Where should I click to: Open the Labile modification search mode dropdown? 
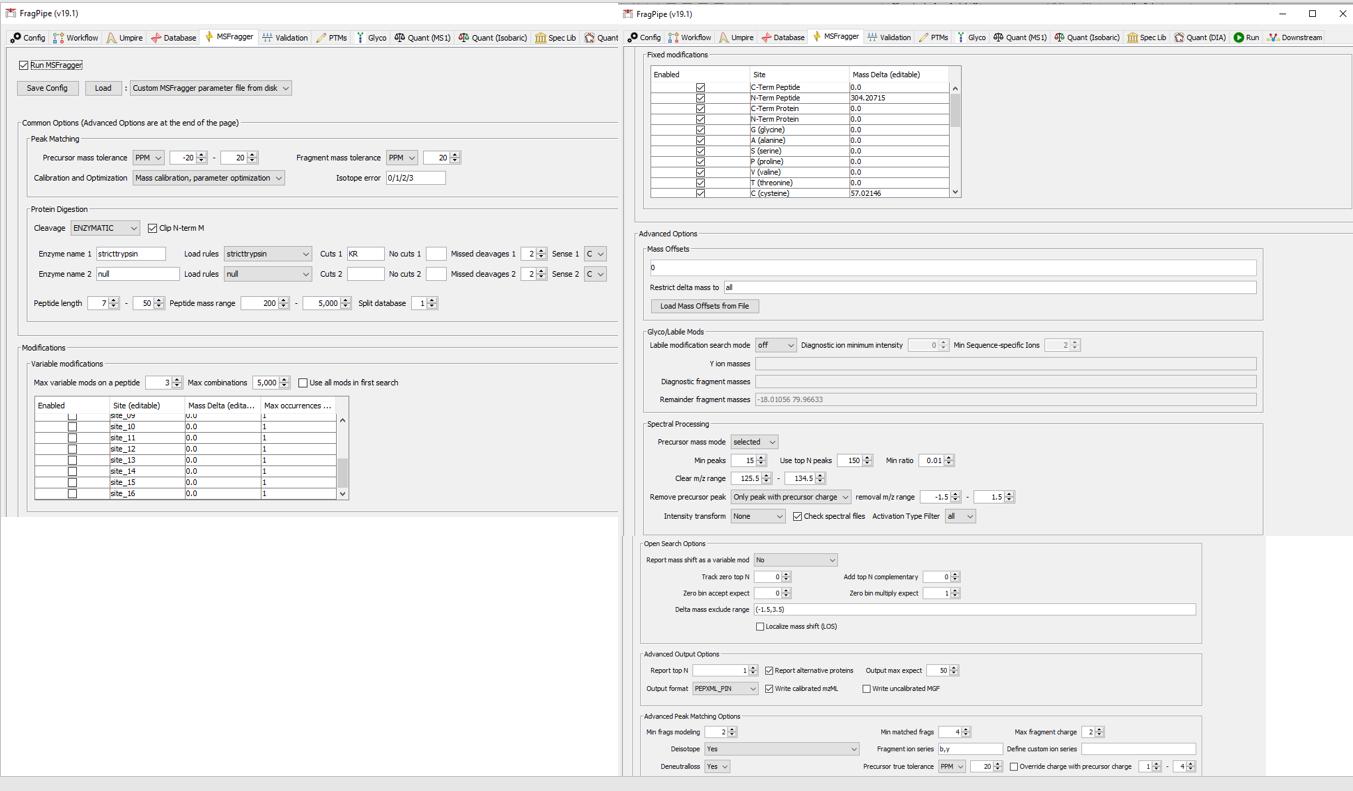775,344
